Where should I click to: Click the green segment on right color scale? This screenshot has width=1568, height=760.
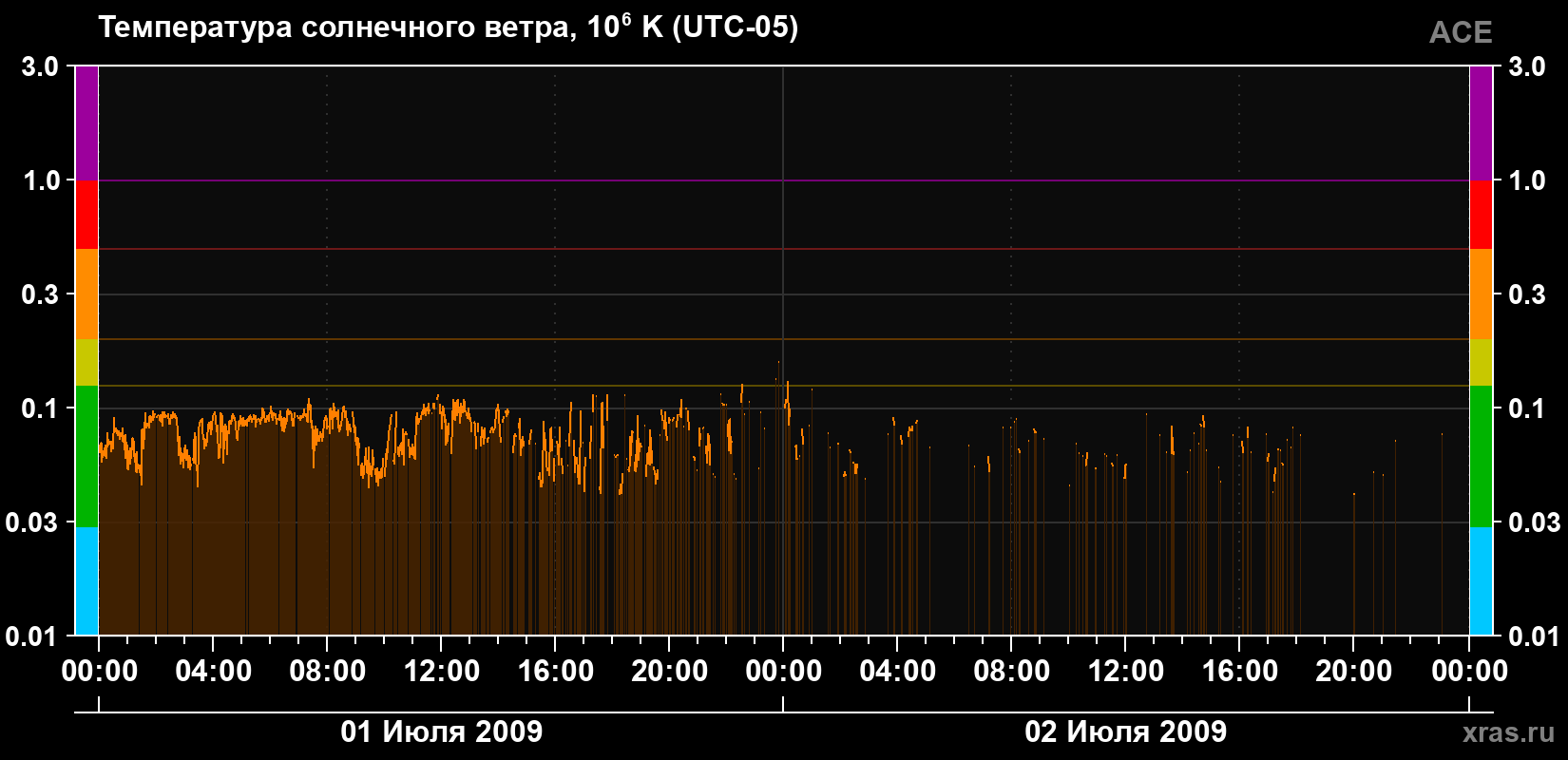tap(1481, 456)
